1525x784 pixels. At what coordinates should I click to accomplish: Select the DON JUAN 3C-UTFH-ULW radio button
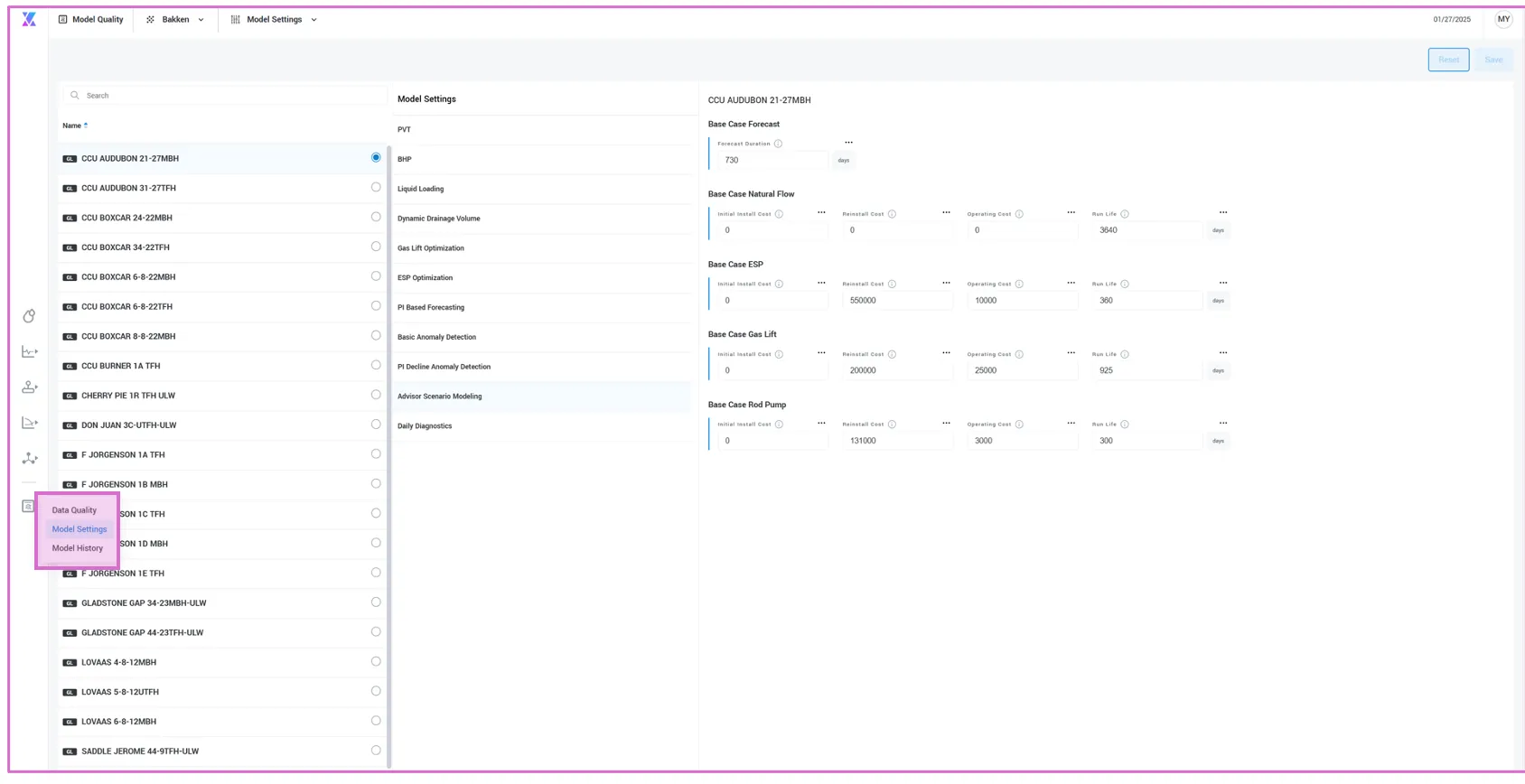tap(376, 425)
